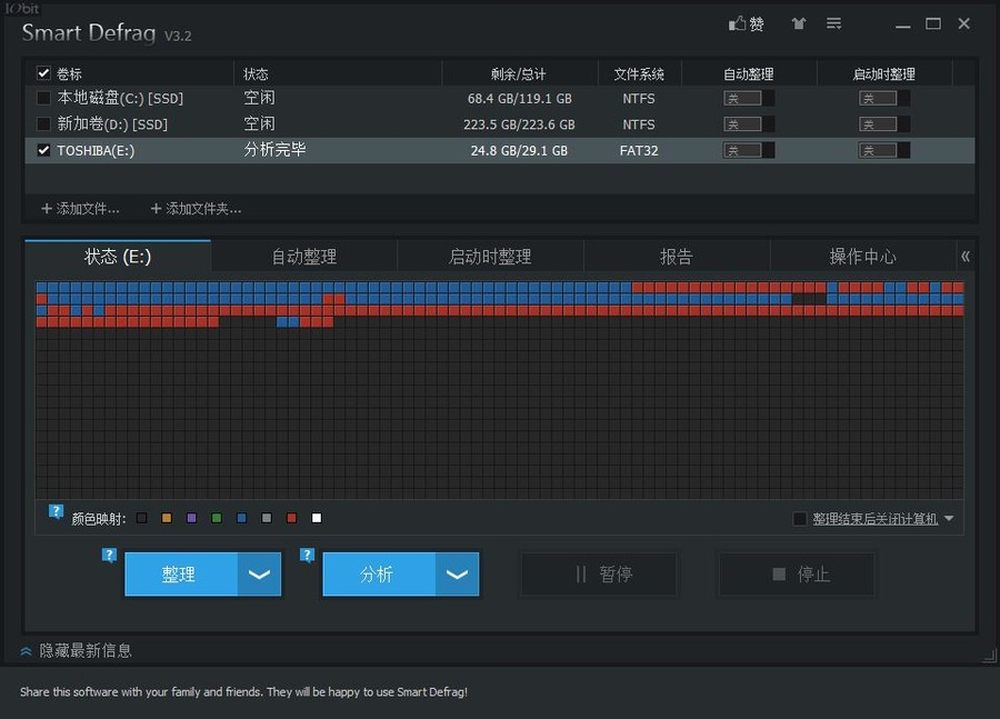
Task: Click the red color map swatch
Action: [291, 518]
